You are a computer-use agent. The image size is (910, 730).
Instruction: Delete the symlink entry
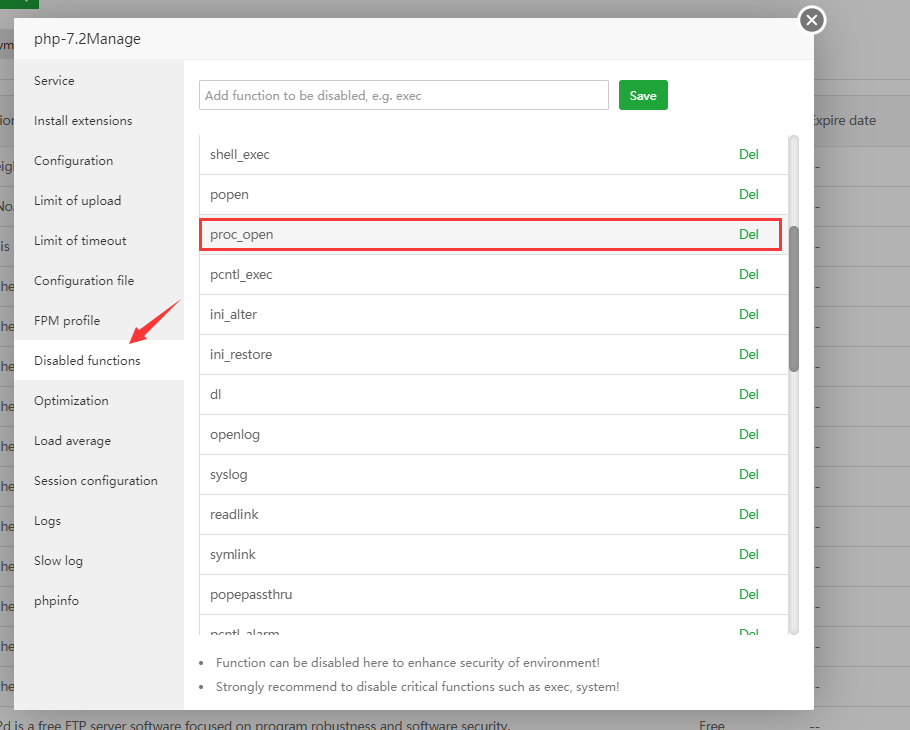tap(748, 554)
